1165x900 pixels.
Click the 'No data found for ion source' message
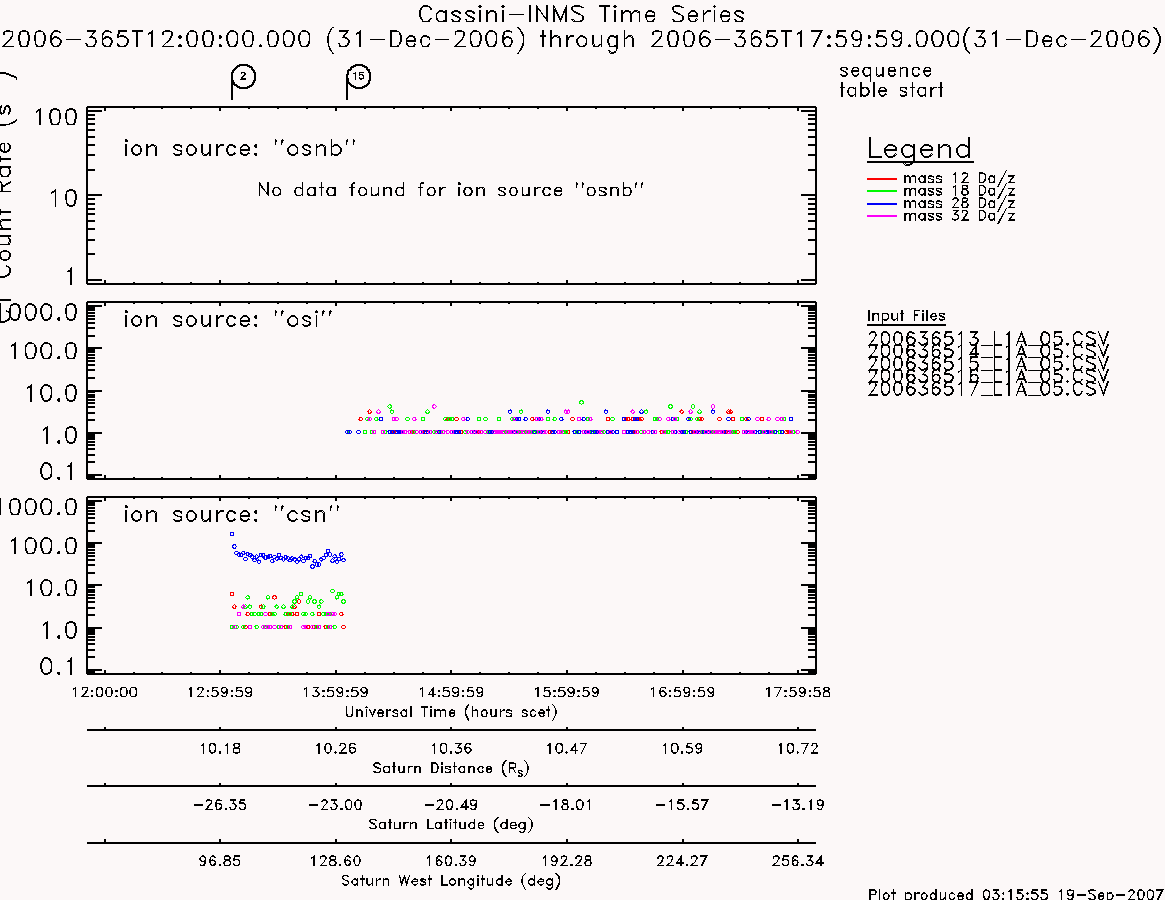pos(450,190)
